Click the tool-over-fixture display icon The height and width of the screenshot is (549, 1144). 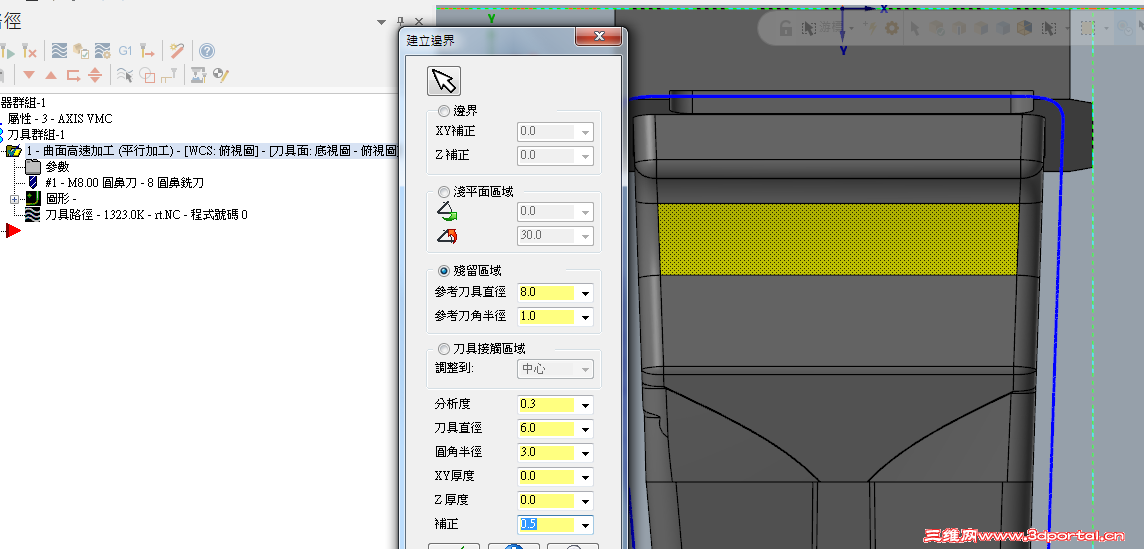[x=169, y=74]
